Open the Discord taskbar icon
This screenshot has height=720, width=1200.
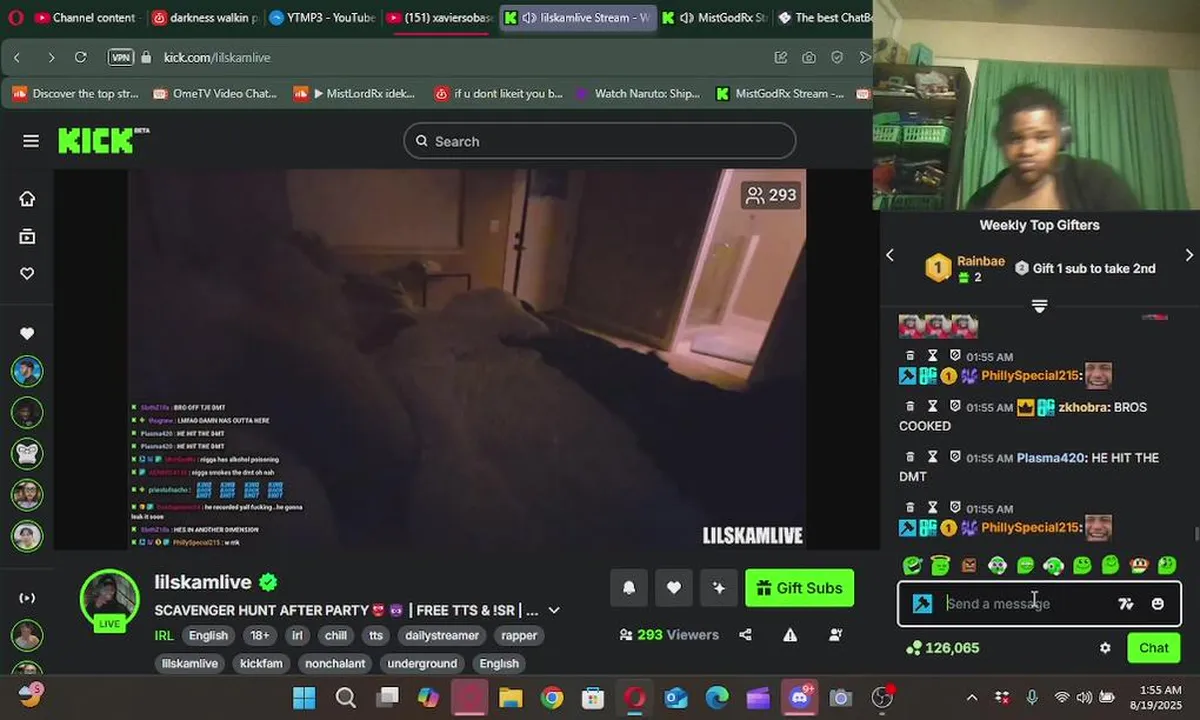click(799, 697)
